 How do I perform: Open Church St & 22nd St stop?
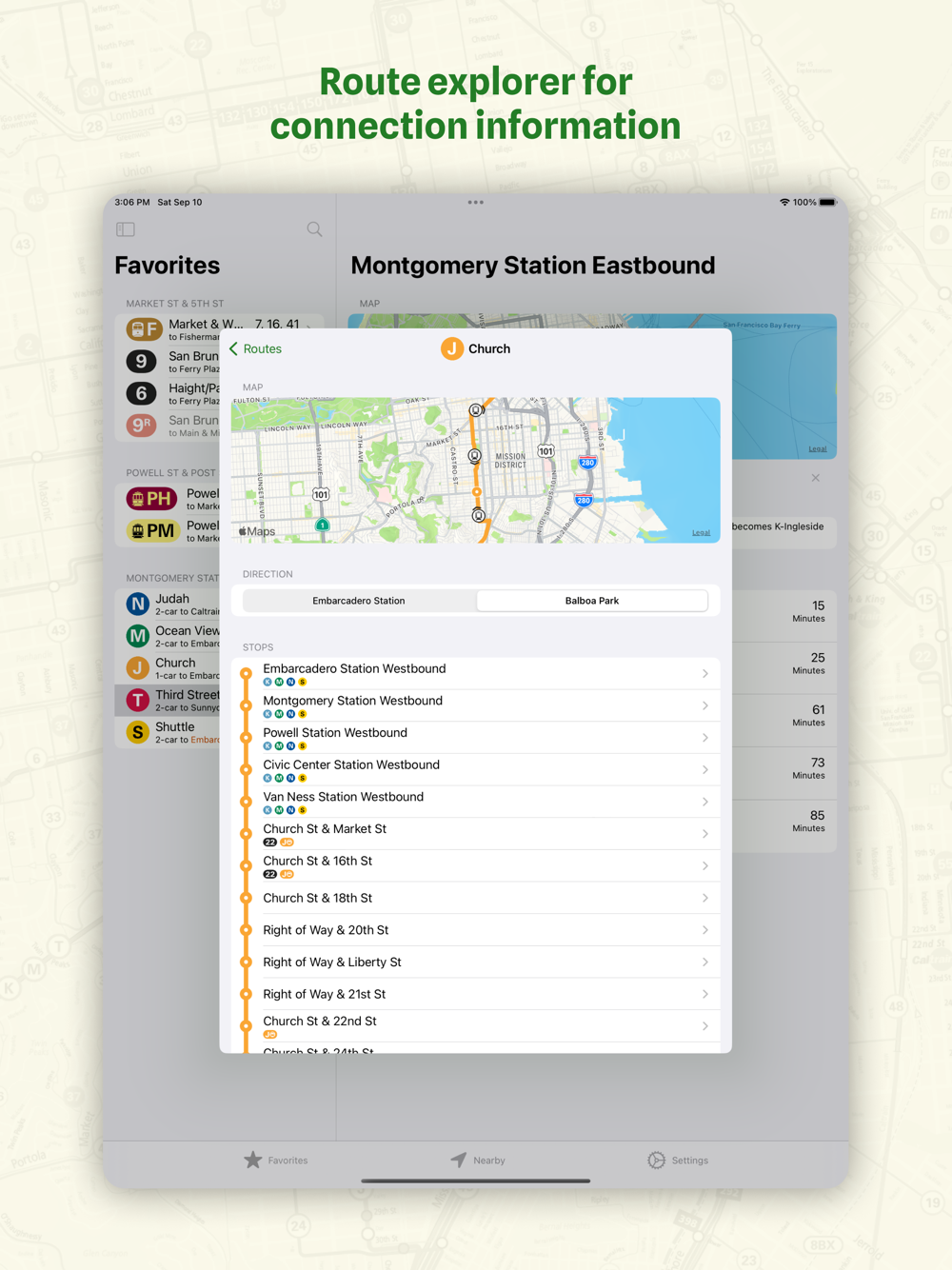coord(476,1026)
